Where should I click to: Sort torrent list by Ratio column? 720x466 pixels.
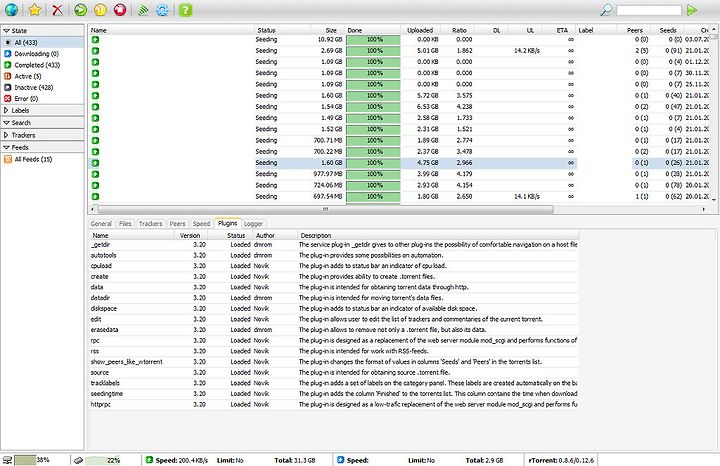coord(459,30)
